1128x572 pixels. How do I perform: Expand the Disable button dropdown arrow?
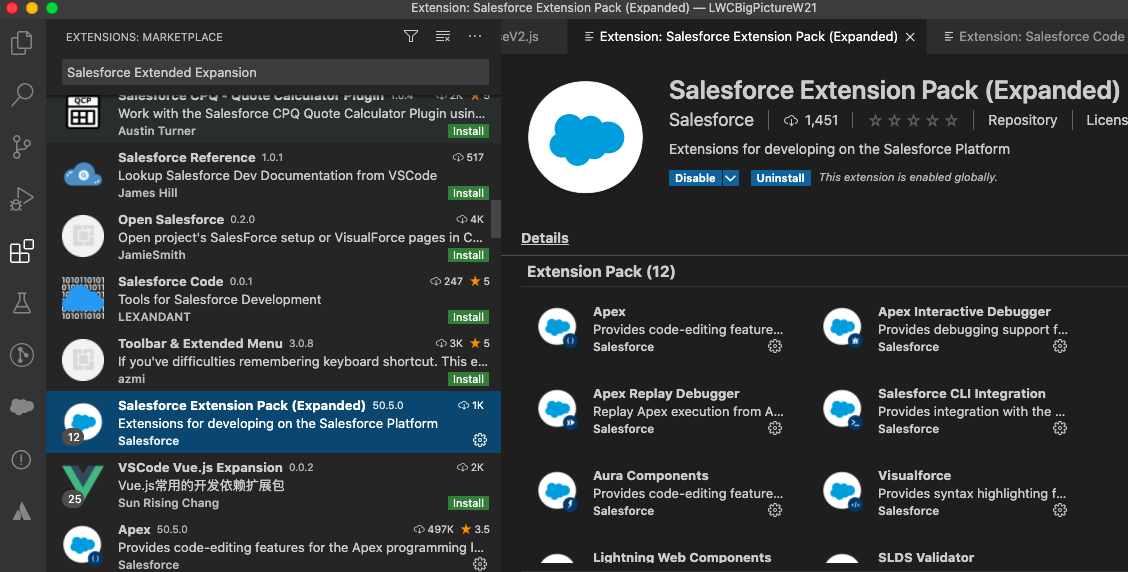tap(731, 178)
